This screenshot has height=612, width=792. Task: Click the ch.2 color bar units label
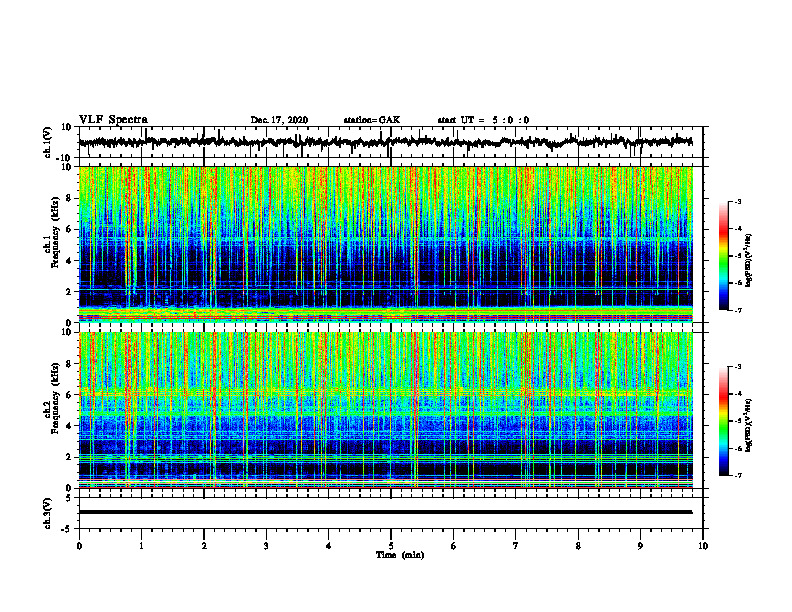tap(749, 425)
